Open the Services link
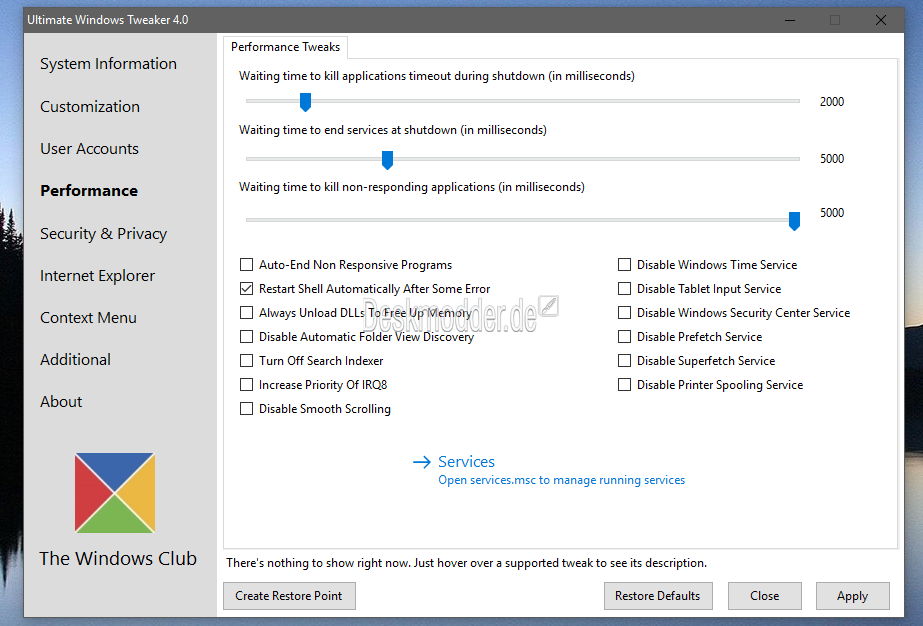Screen dimensions: 923x626 coord(466,462)
